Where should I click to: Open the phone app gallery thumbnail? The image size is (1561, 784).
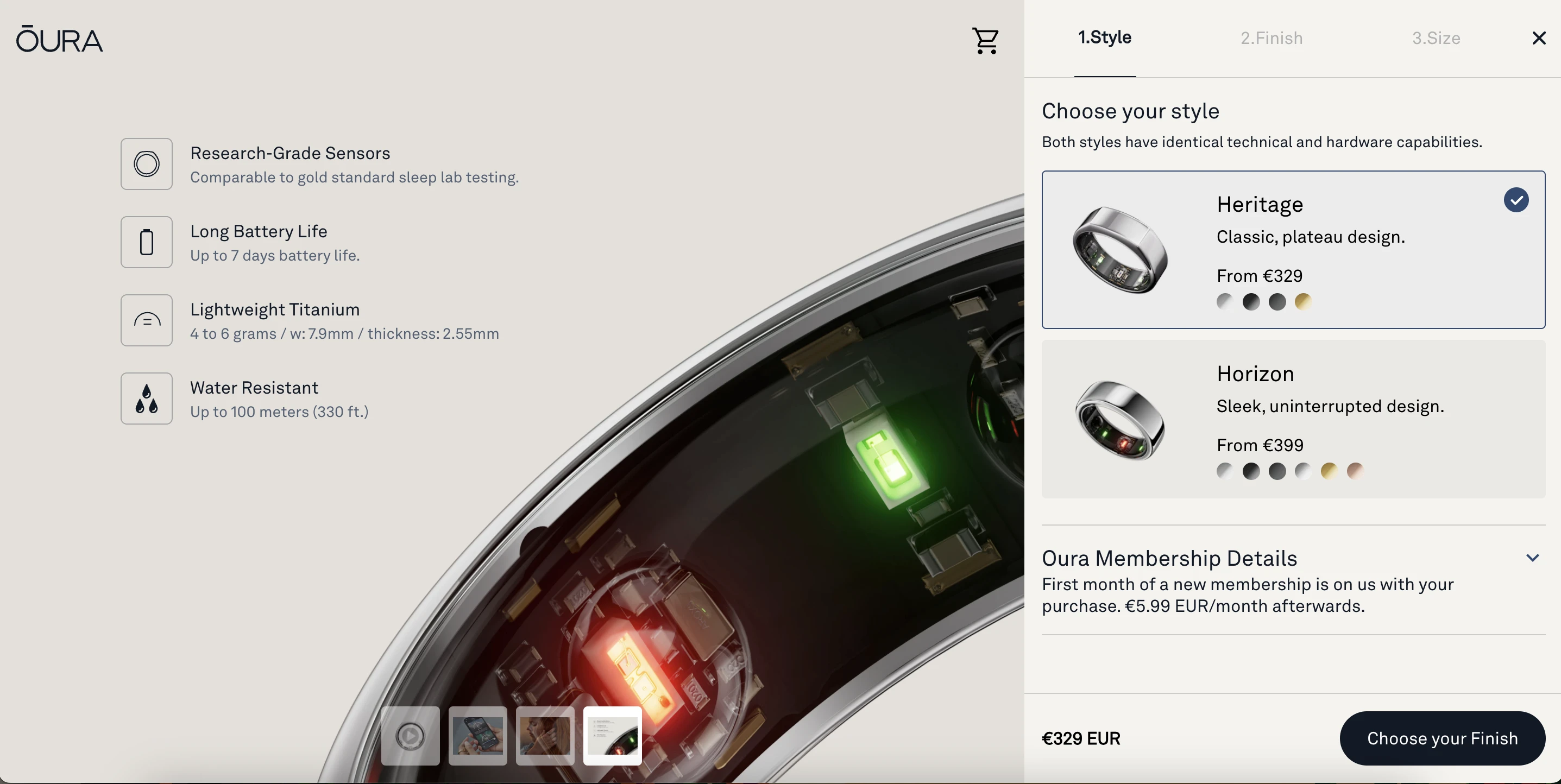pos(477,736)
